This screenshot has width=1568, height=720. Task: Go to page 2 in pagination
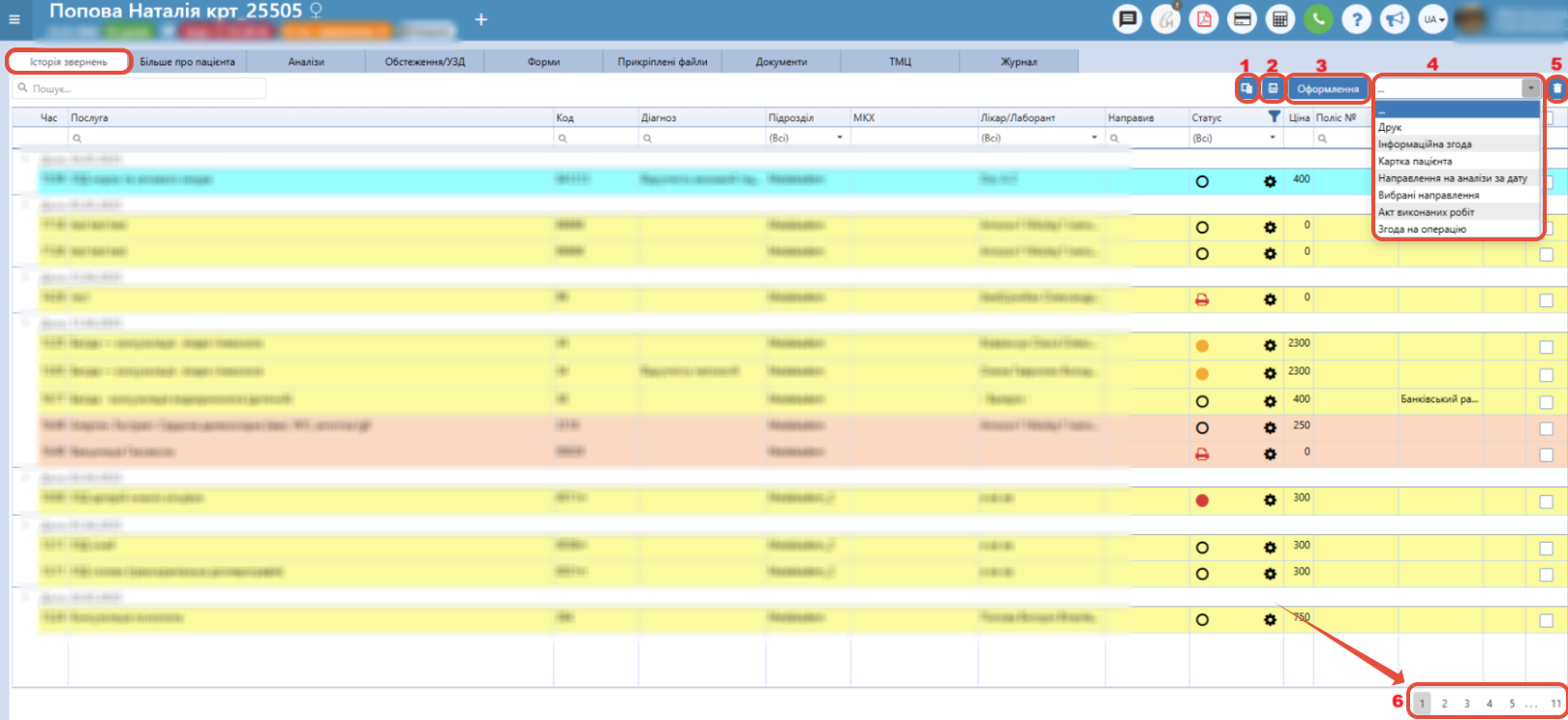point(1444,704)
